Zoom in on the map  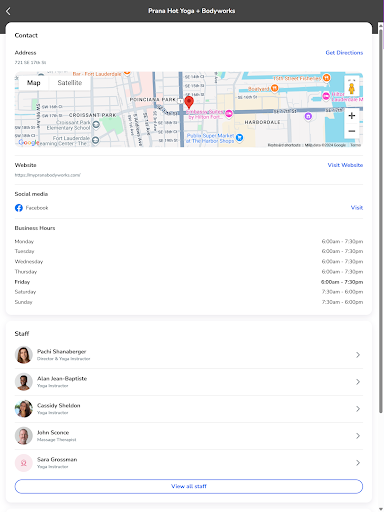tap(351, 116)
